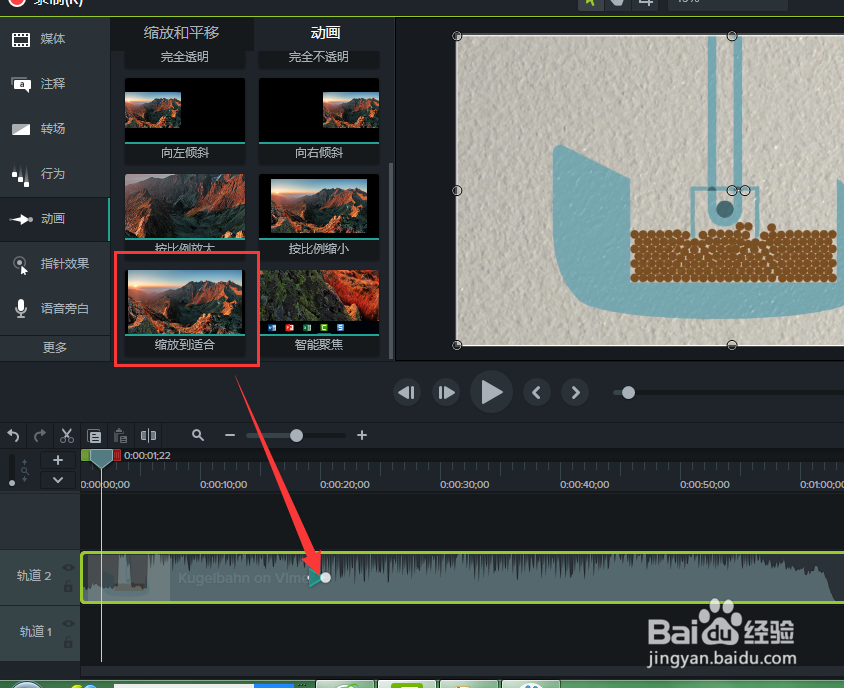Lock 轨道 2 track
The width and height of the screenshot is (844, 688).
(68, 587)
